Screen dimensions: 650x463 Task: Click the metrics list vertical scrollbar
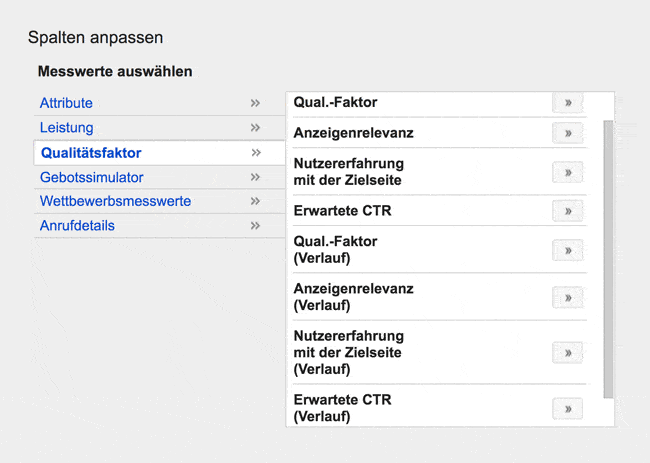(x=608, y=259)
